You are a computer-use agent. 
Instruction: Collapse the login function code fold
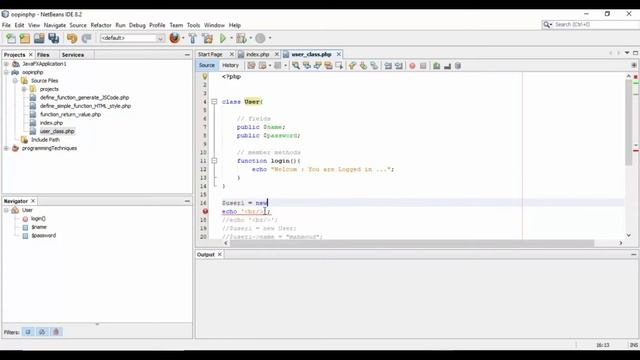click(x=214, y=161)
